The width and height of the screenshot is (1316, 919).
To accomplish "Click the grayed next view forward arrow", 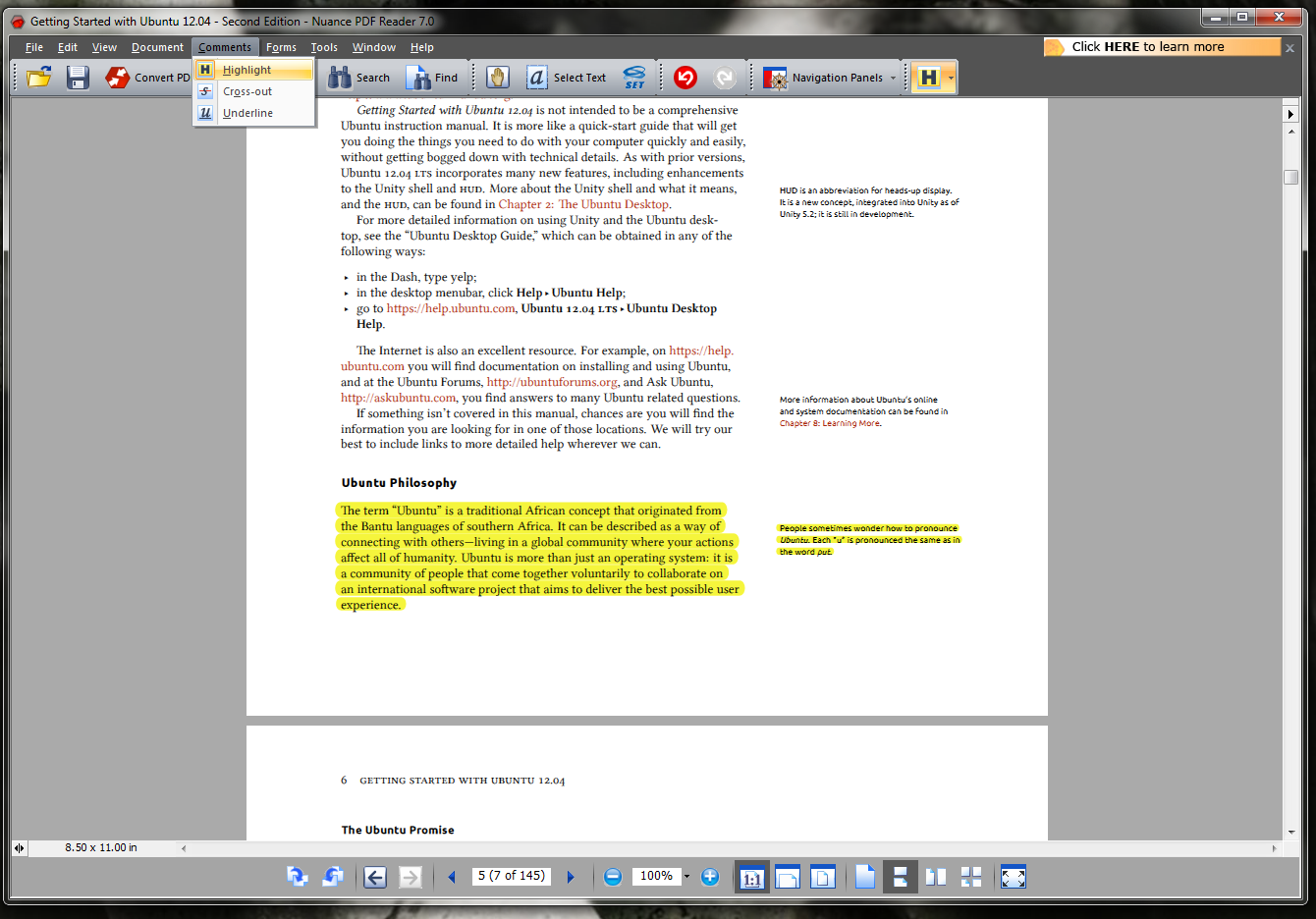I will [x=411, y=877].
